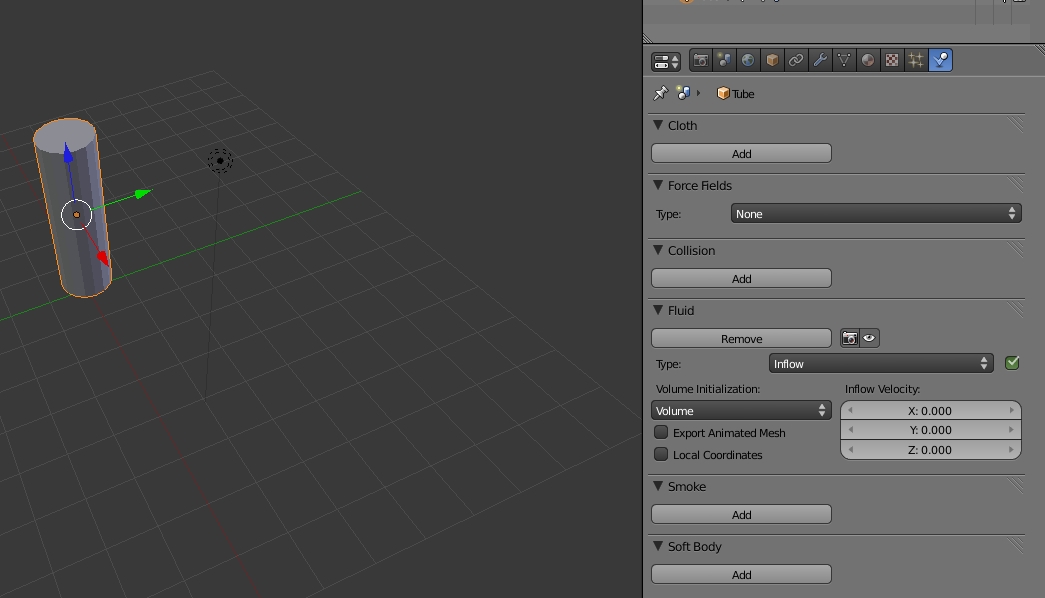The height and width of the screenshot is (598, 1045).
Task: Open the Force Fields Type dropdown
Action: point(876,213)
